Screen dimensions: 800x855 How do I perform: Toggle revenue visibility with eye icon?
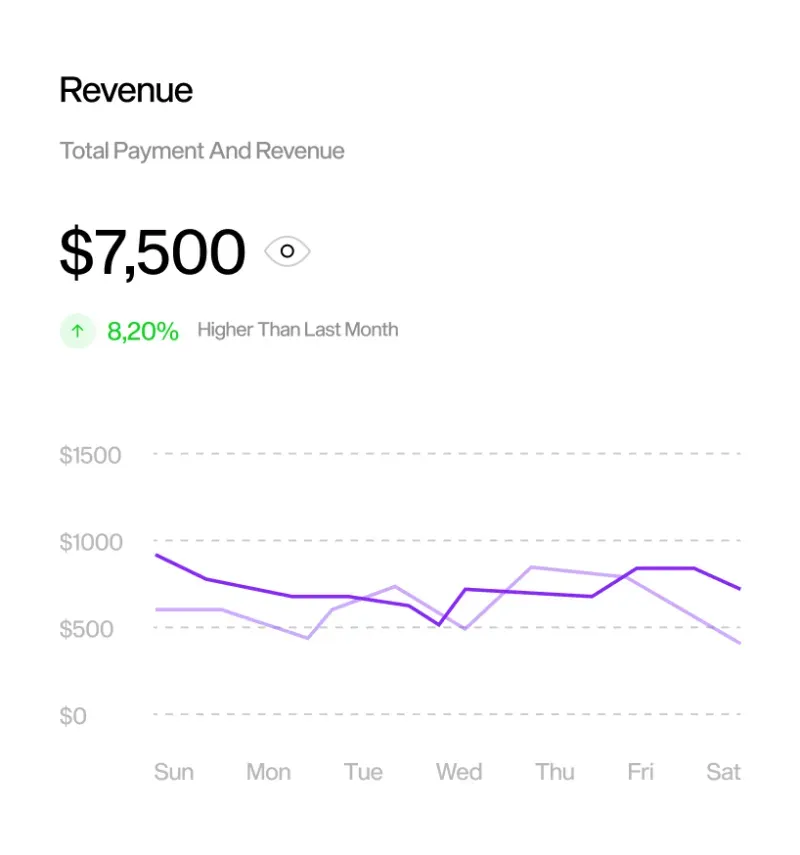[287, 251]
